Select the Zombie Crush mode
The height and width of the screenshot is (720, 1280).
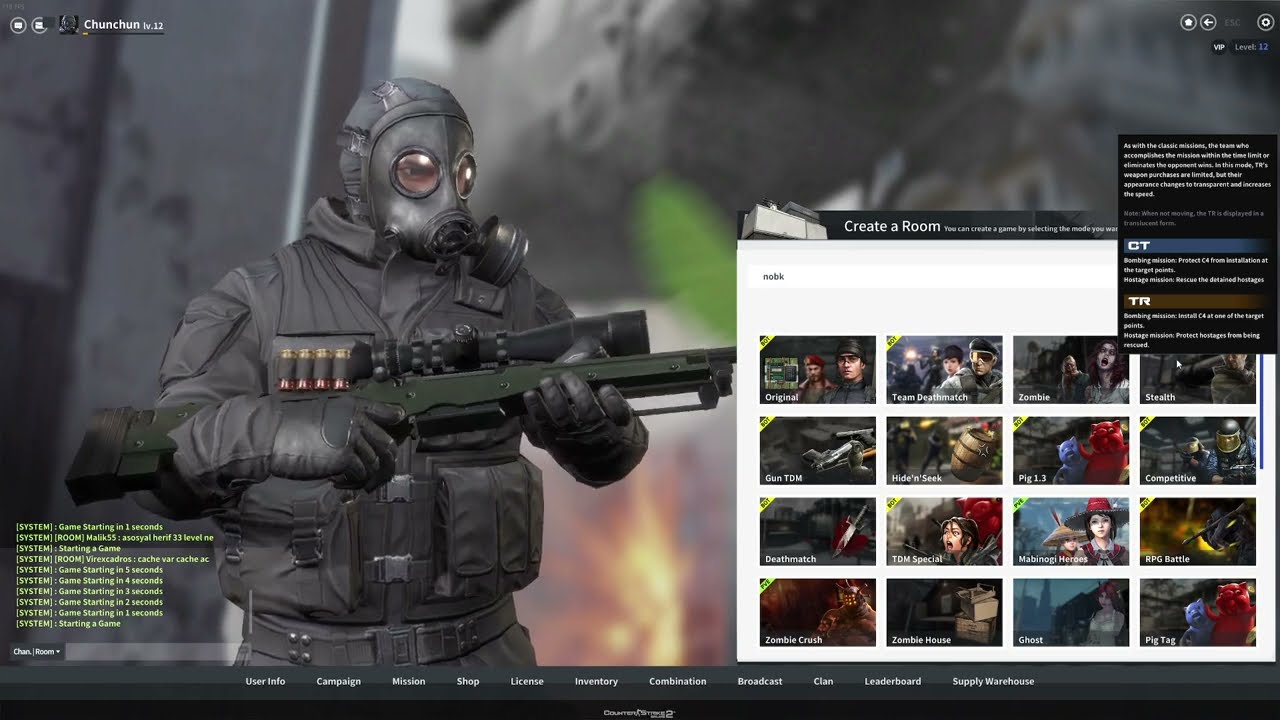tap(817, 613)
